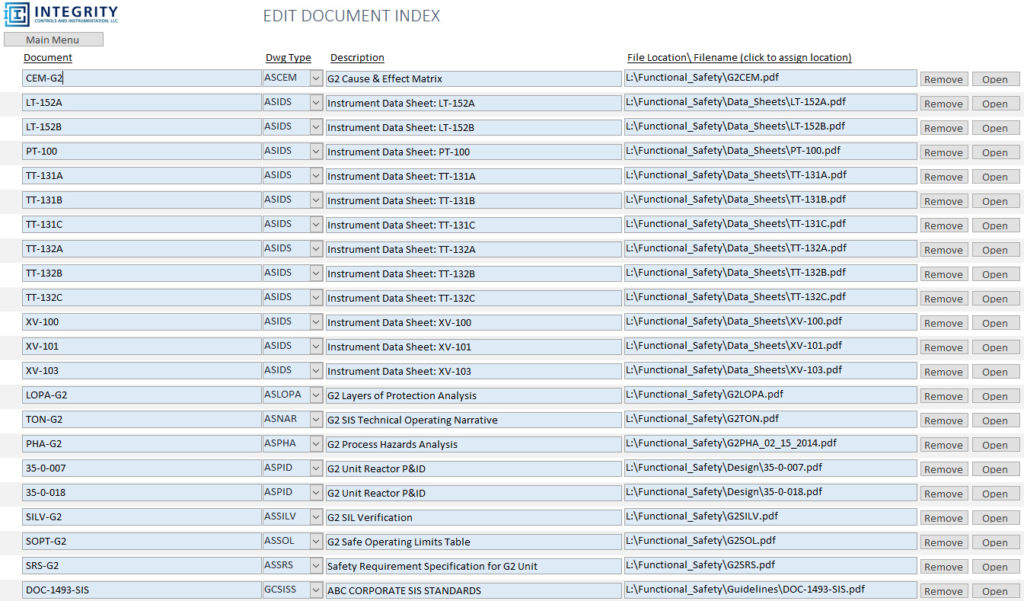Image resolution: width=1024 pixels, height=601 pixels.
Task: Open the 35-0-007 P&ID file
Action: pyautogui.click(x=994, y=470)
